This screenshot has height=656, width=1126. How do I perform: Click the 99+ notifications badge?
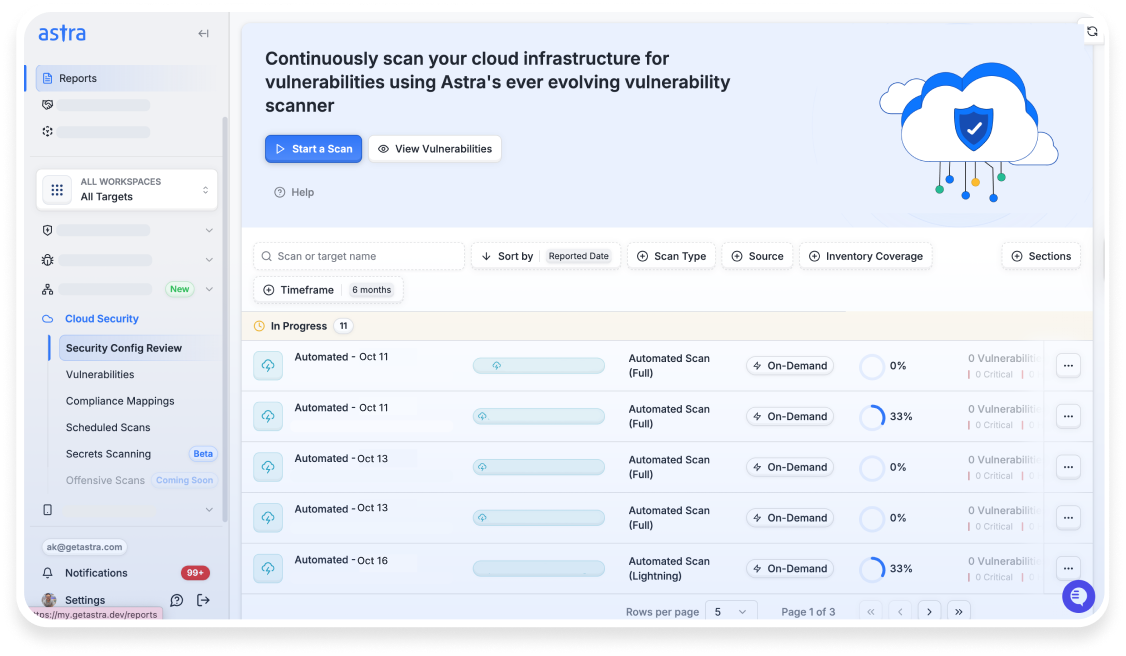(195, 573)
